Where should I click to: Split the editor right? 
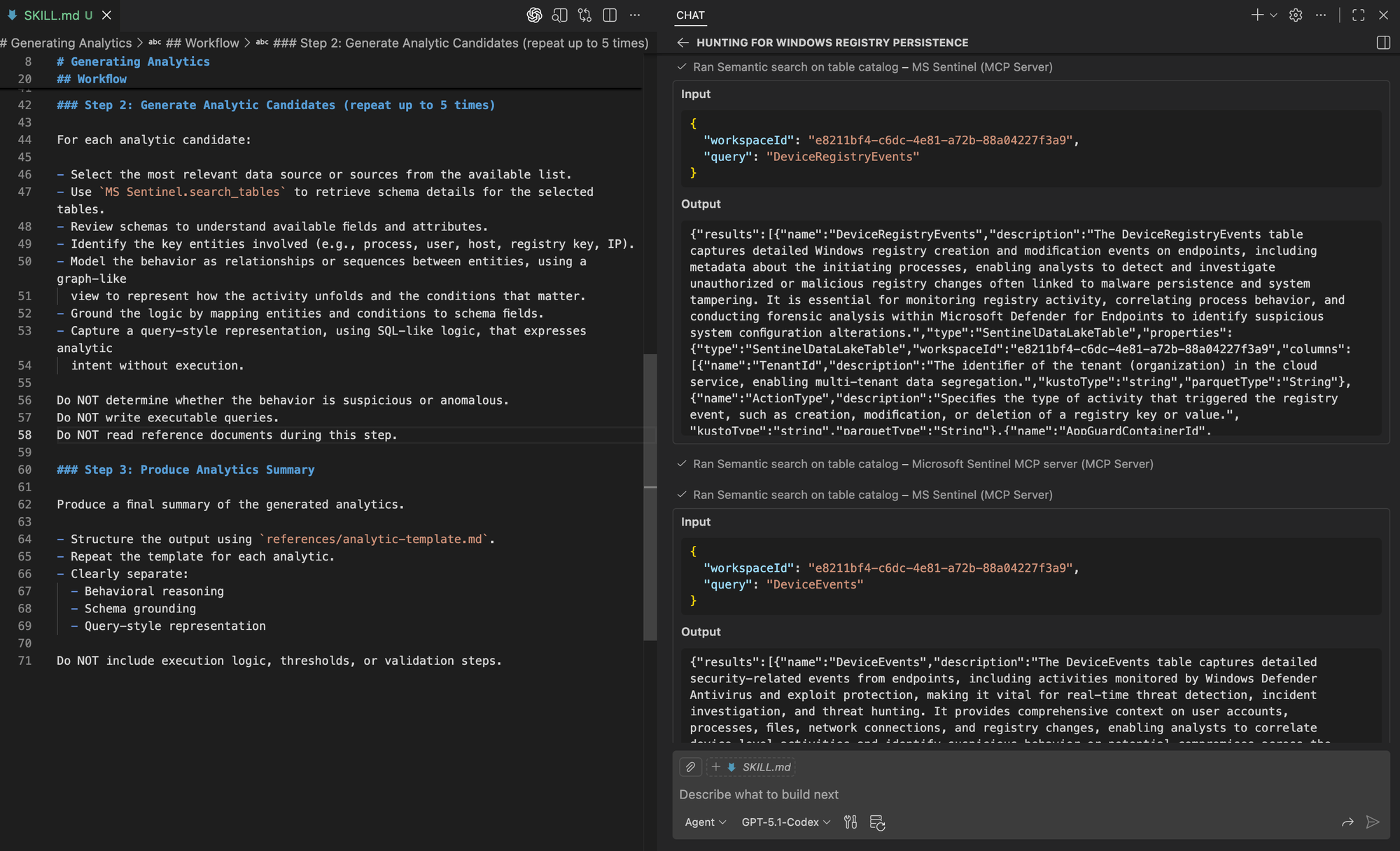click(610, 15)
